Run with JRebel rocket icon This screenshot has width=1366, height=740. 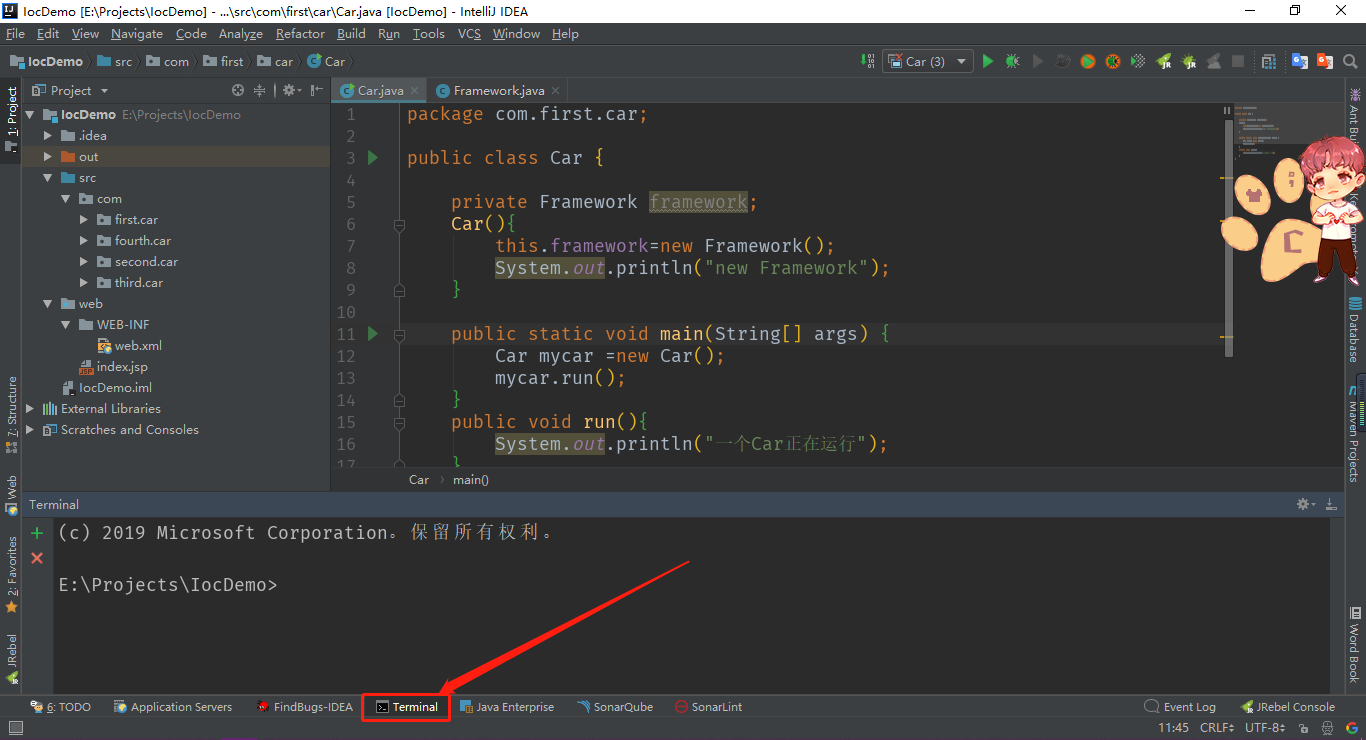1164,61
